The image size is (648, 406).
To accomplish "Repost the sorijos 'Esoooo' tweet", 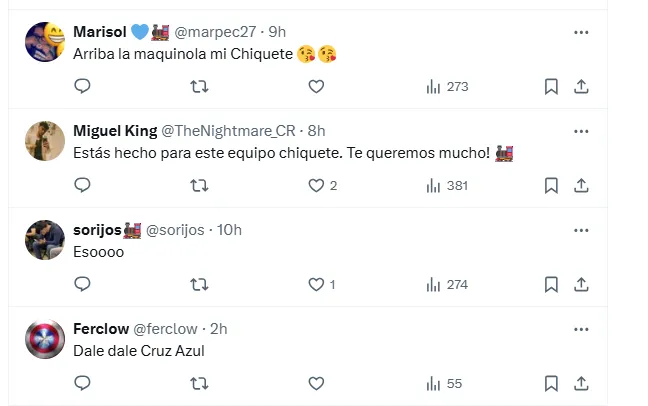I will pos(199,285).
